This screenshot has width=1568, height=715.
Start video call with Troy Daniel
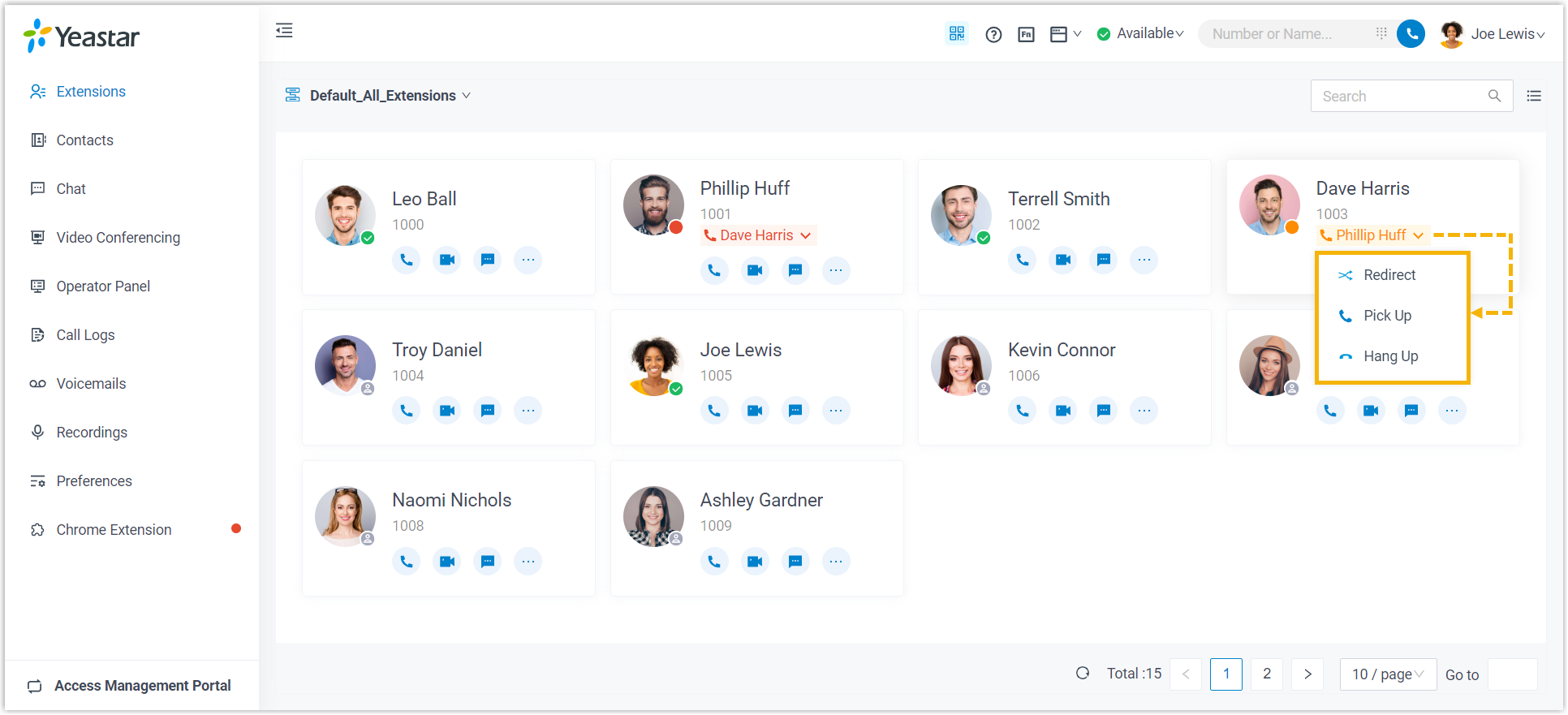(x=447, y=411)
